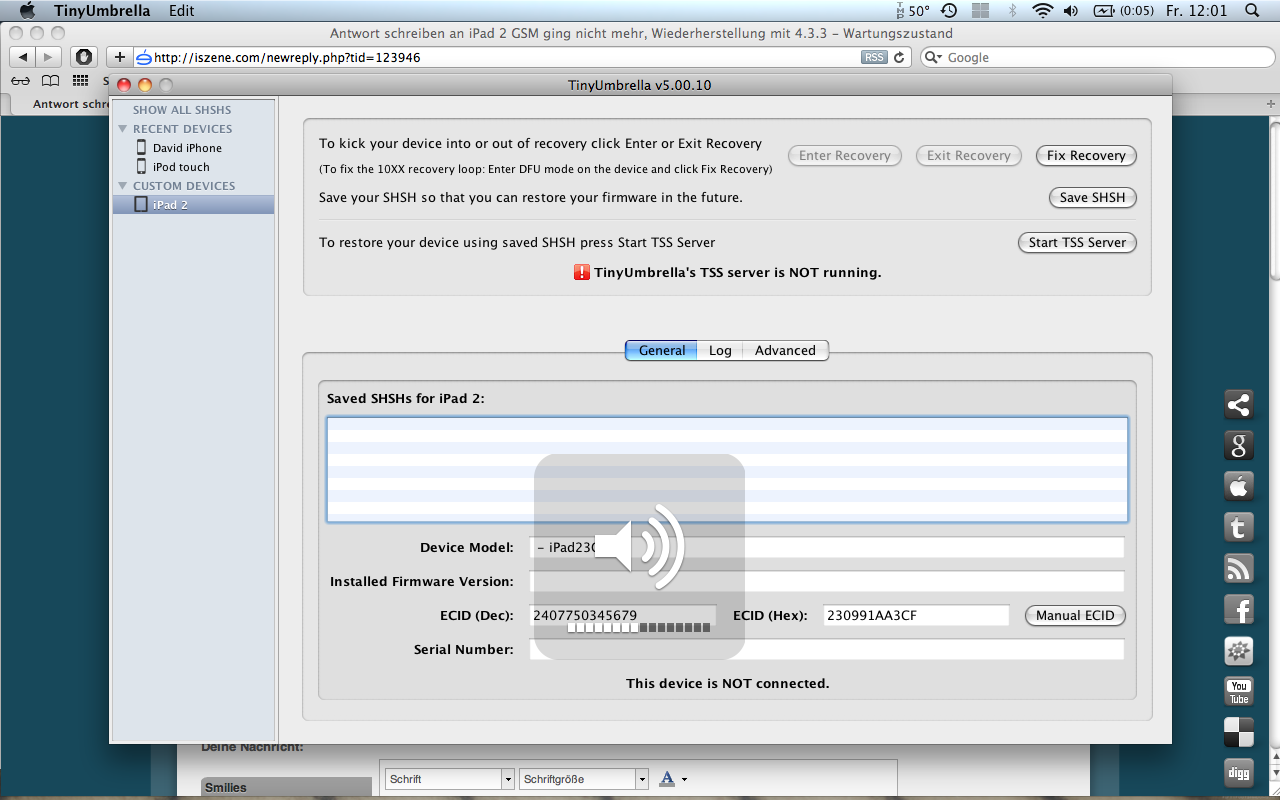Click the Tumblr share icon
1280x800 pixels.
pos(1239,527)
